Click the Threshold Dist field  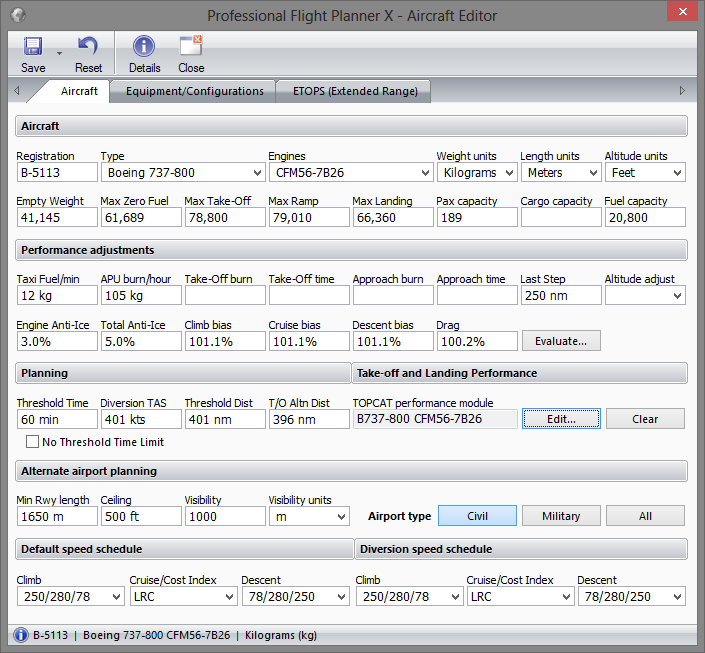[225, 419]
